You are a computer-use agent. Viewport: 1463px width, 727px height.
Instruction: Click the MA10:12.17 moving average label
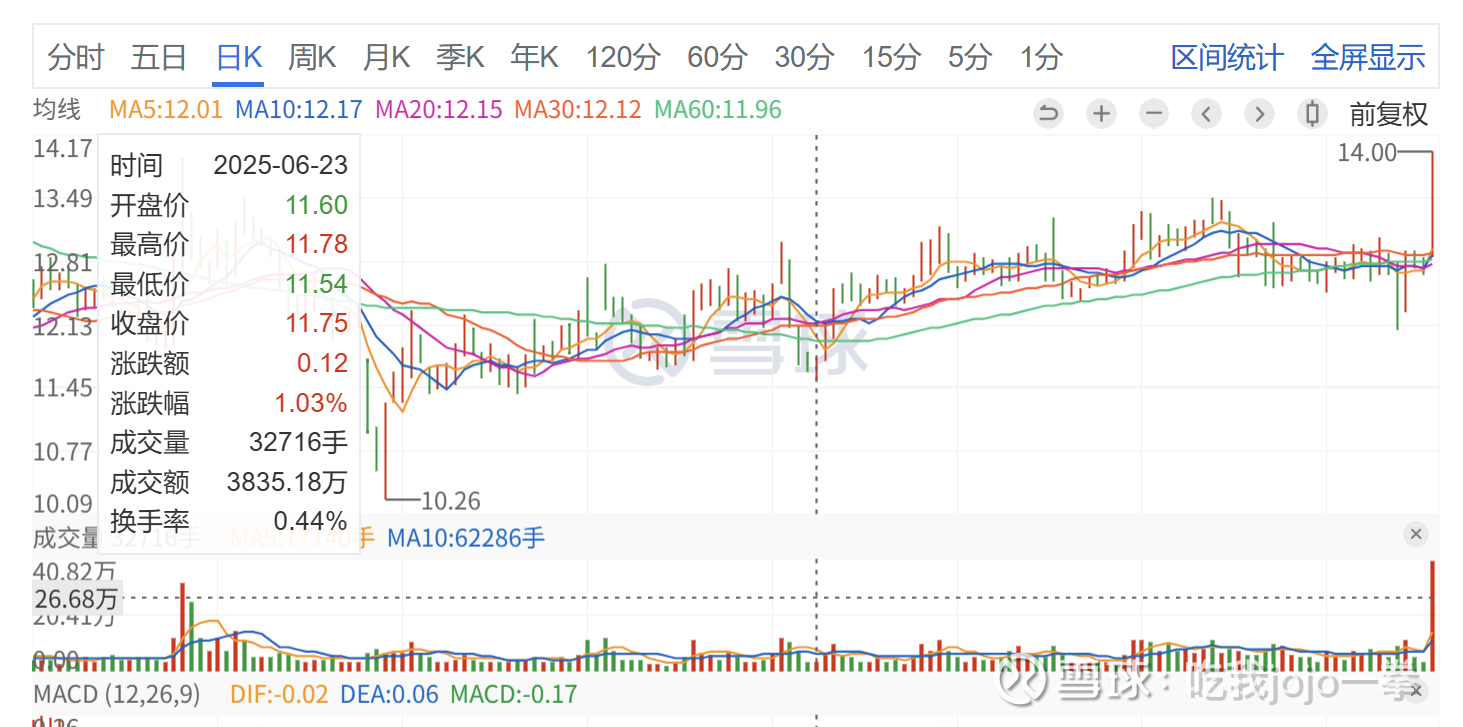[x=299, y=110]
